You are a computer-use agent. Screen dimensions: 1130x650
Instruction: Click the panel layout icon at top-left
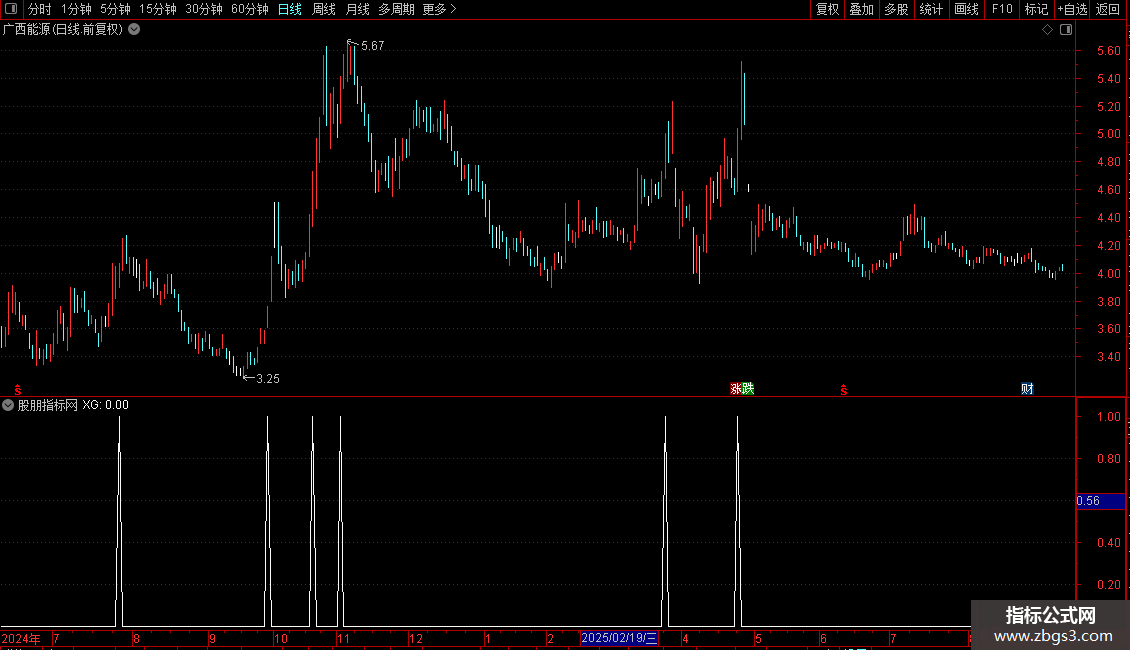pos(11,9)
